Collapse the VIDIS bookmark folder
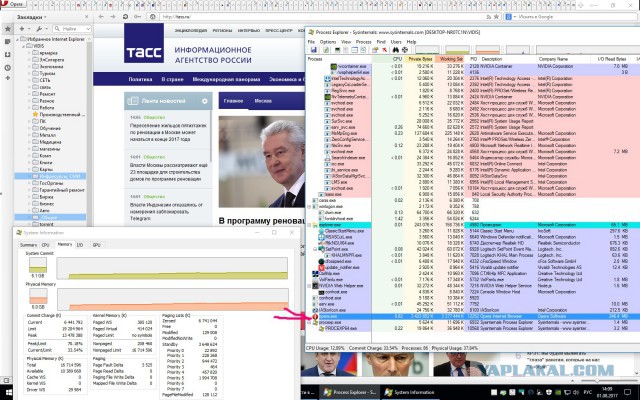640x400 pixels. [24, 46]
